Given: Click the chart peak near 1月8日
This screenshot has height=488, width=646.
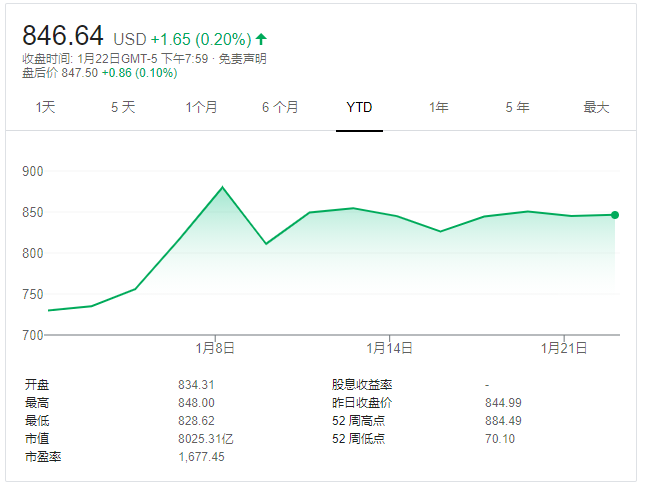Looking at the screenshot, I should pos(222,187).
